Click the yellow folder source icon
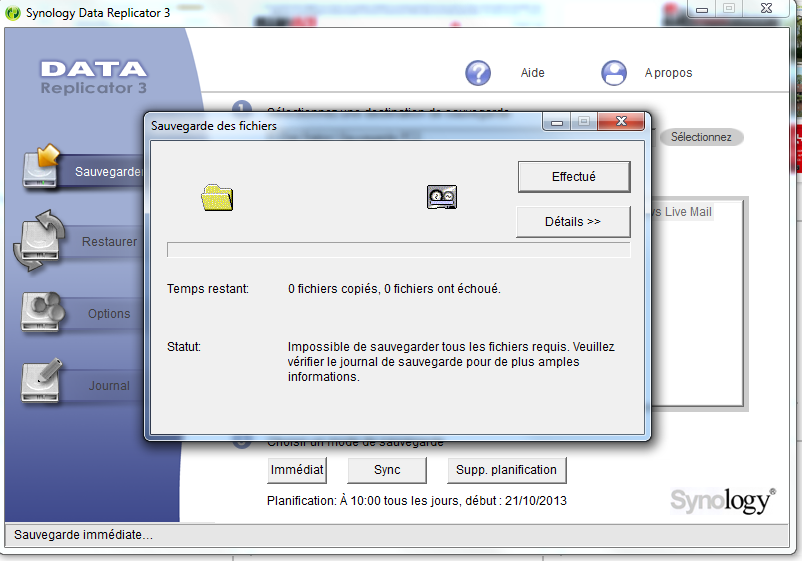 pos(217,197)
